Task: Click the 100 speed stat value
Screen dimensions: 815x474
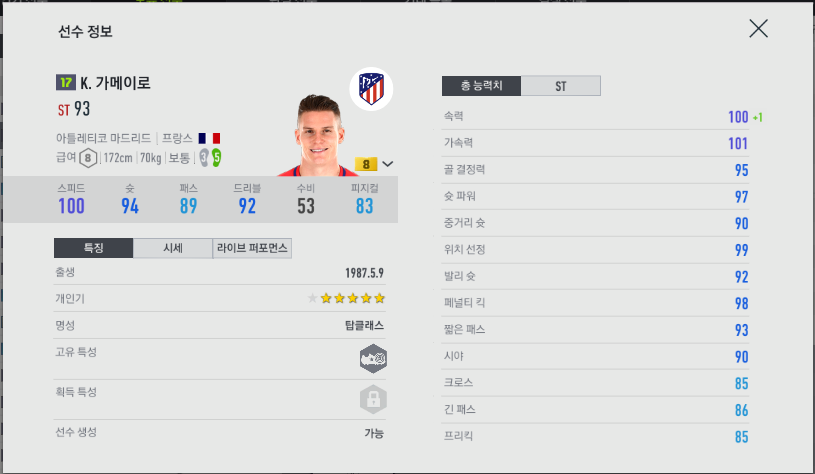Action: tap(71, 206)
